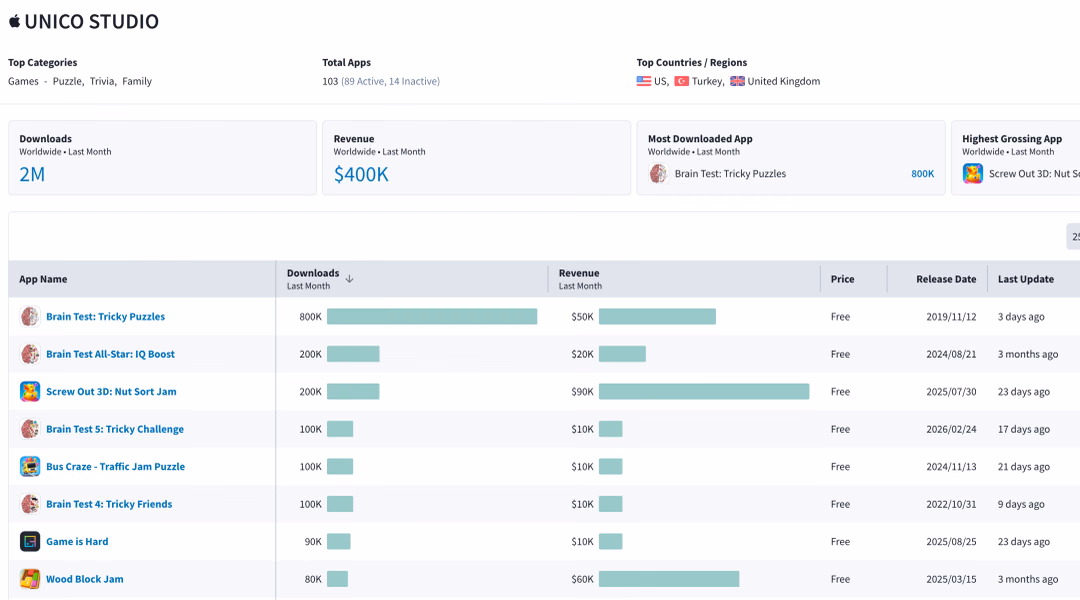Click the Brain Test: Tricky Puzzles row icon
Screen dimensions: 1080x600
point(30,316)
